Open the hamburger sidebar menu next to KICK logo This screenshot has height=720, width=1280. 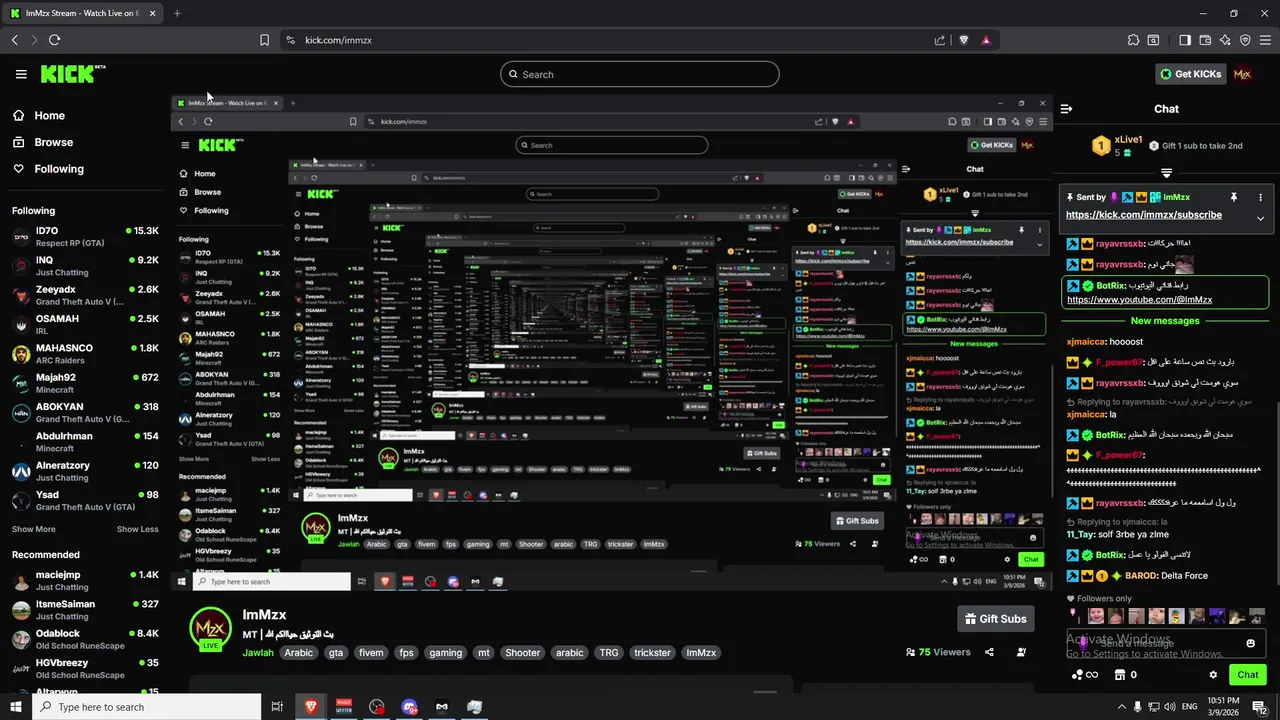21,74
